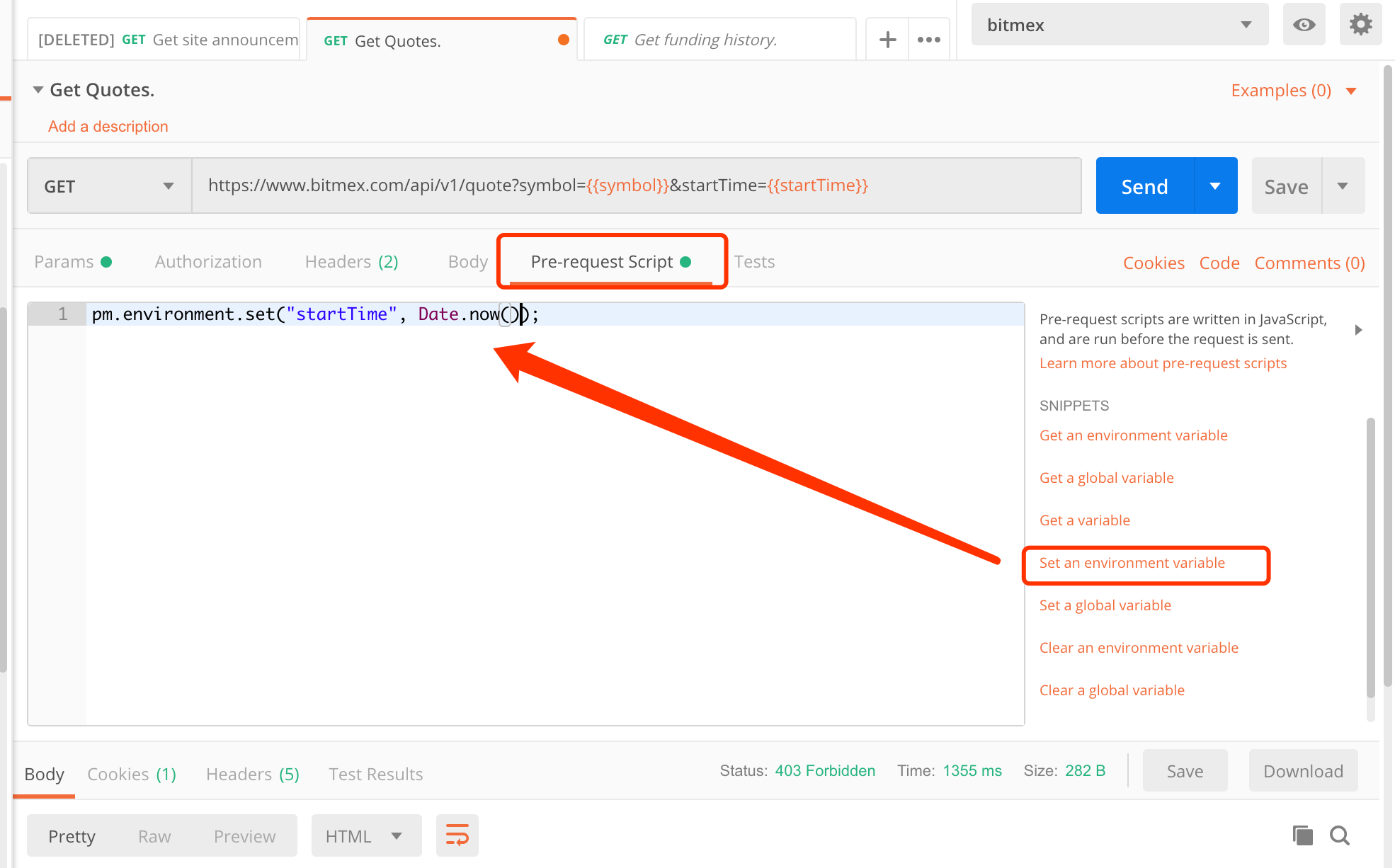1395x868 pixels.
Task: Collapse the Get Quotes request details
Action: 38,89
